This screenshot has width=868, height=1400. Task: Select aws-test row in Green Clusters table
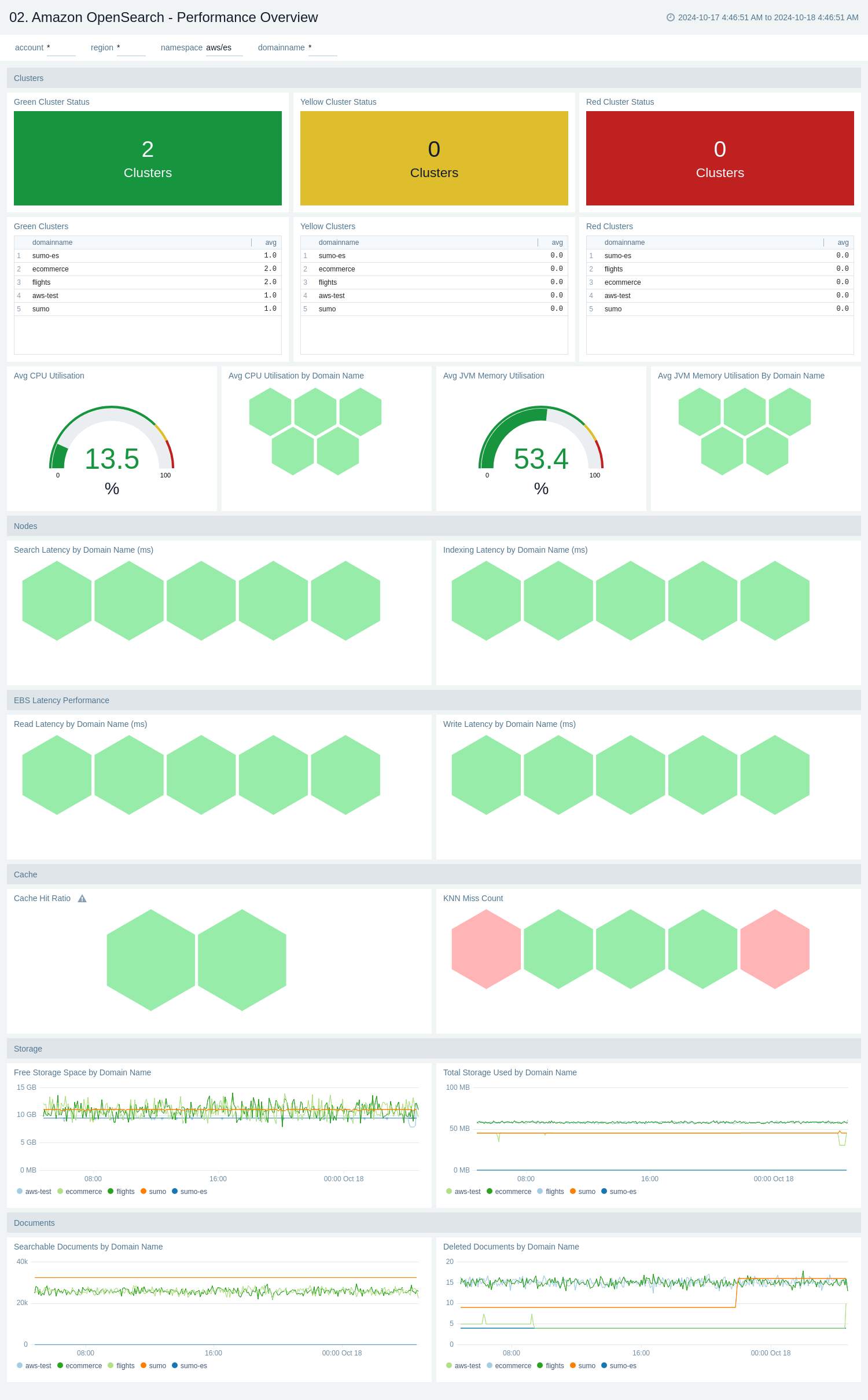[x=148, y=296]
